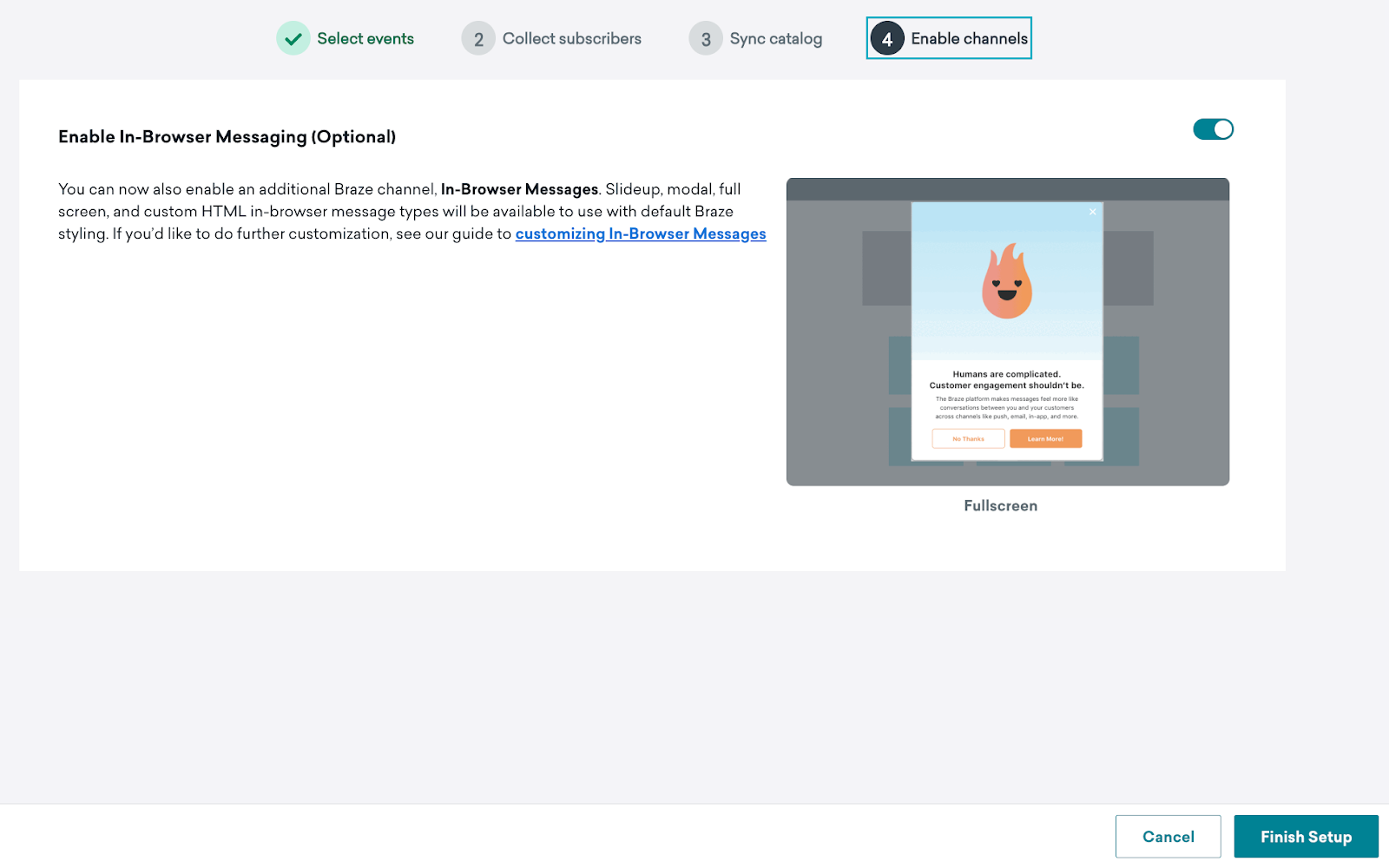Click the Finish Setup button
The image size is (1389, 868).
point(1306,837)
